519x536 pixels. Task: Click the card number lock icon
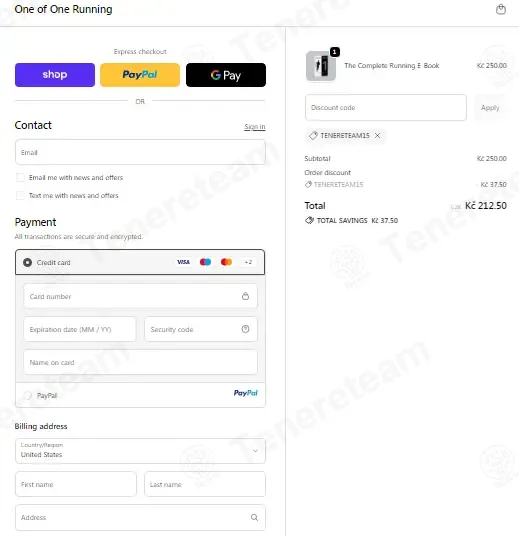pos(245,296)
